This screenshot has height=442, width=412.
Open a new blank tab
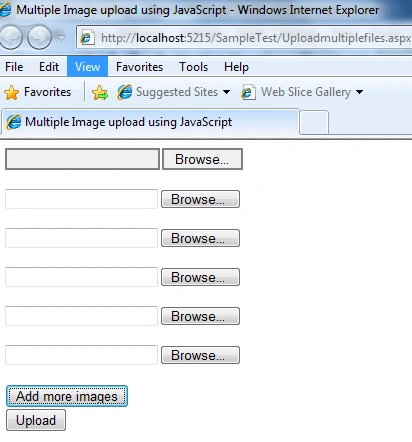coord(314,123)
